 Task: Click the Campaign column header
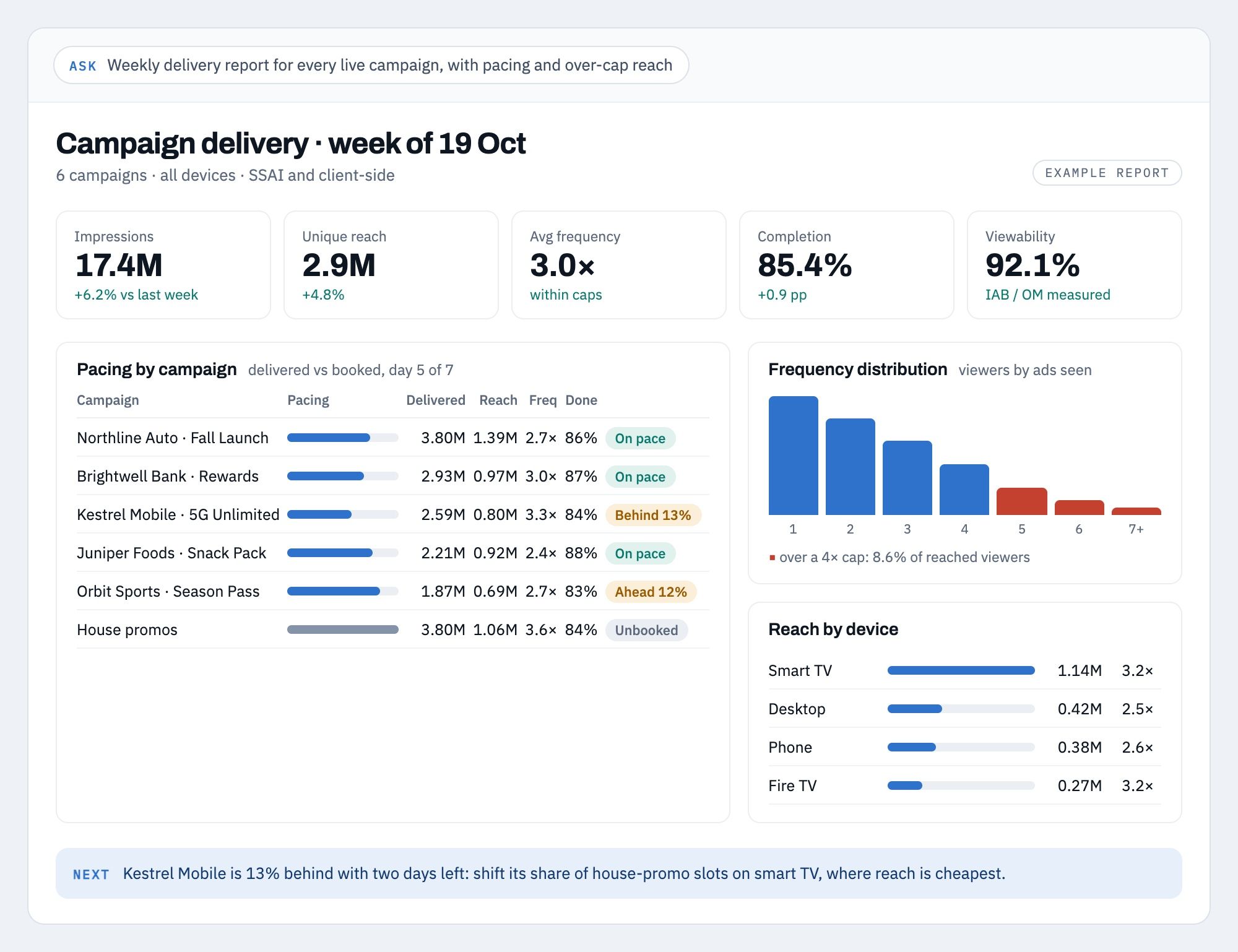[x=108, y=400]
